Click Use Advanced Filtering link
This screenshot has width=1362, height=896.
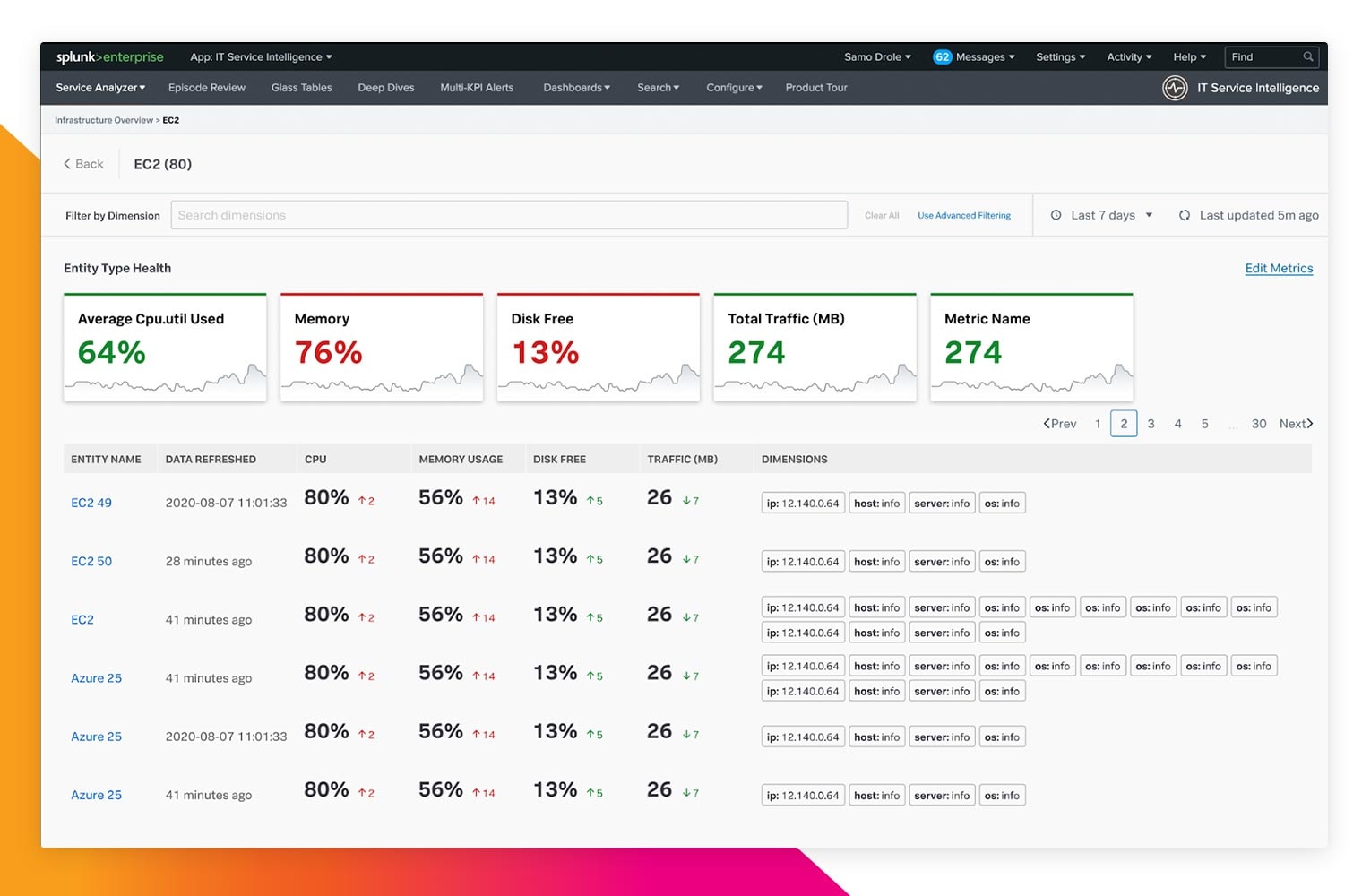click(964, 216)
